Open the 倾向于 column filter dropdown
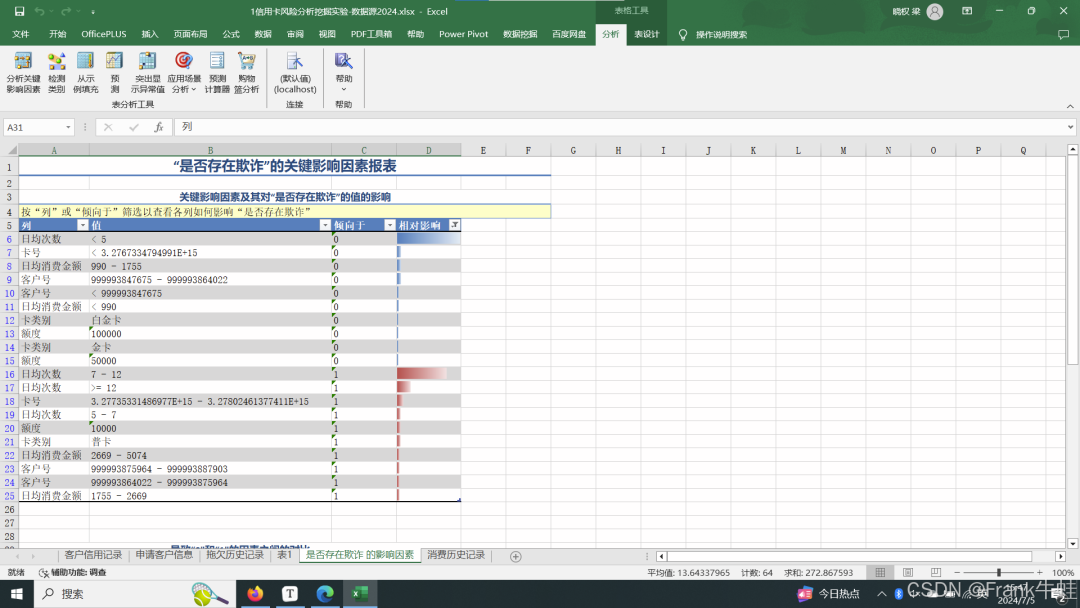1080x608 pixels. coord(390,226)
